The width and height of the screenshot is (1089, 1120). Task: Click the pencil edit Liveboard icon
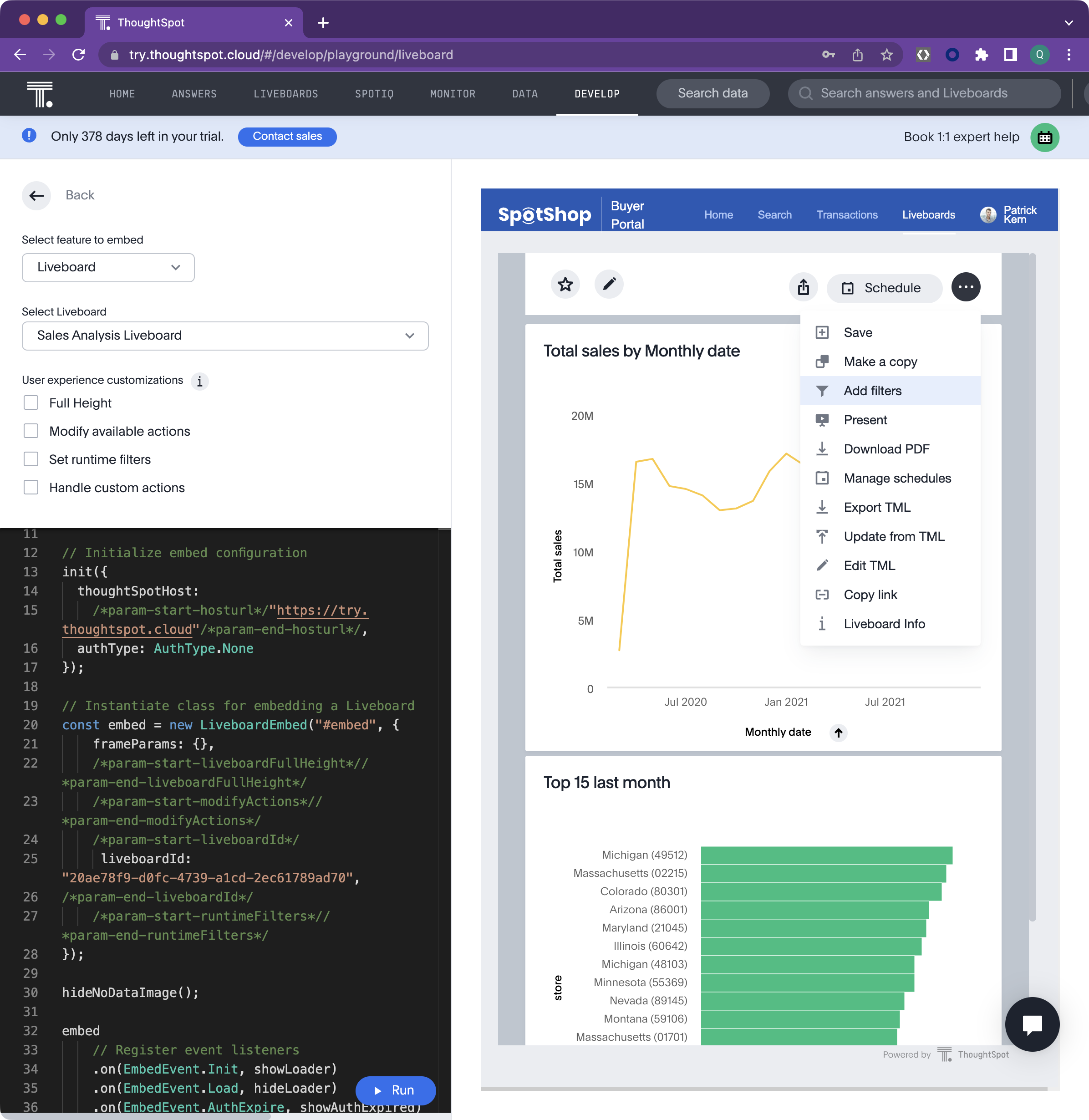[x=609, y=284]
